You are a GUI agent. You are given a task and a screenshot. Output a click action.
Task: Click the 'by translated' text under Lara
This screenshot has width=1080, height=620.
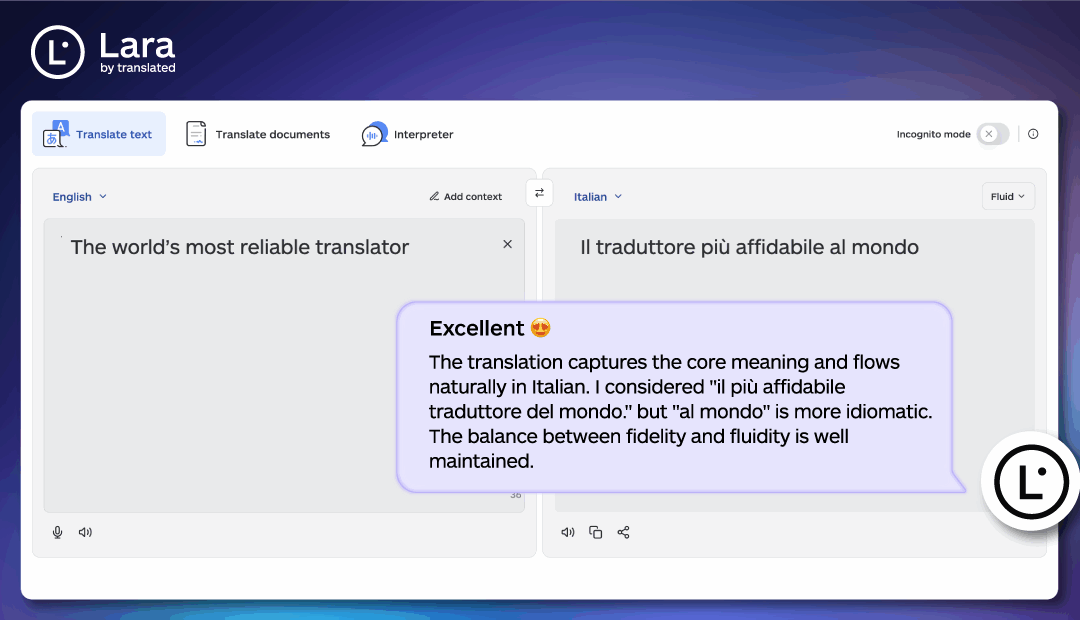pos(138,68)
